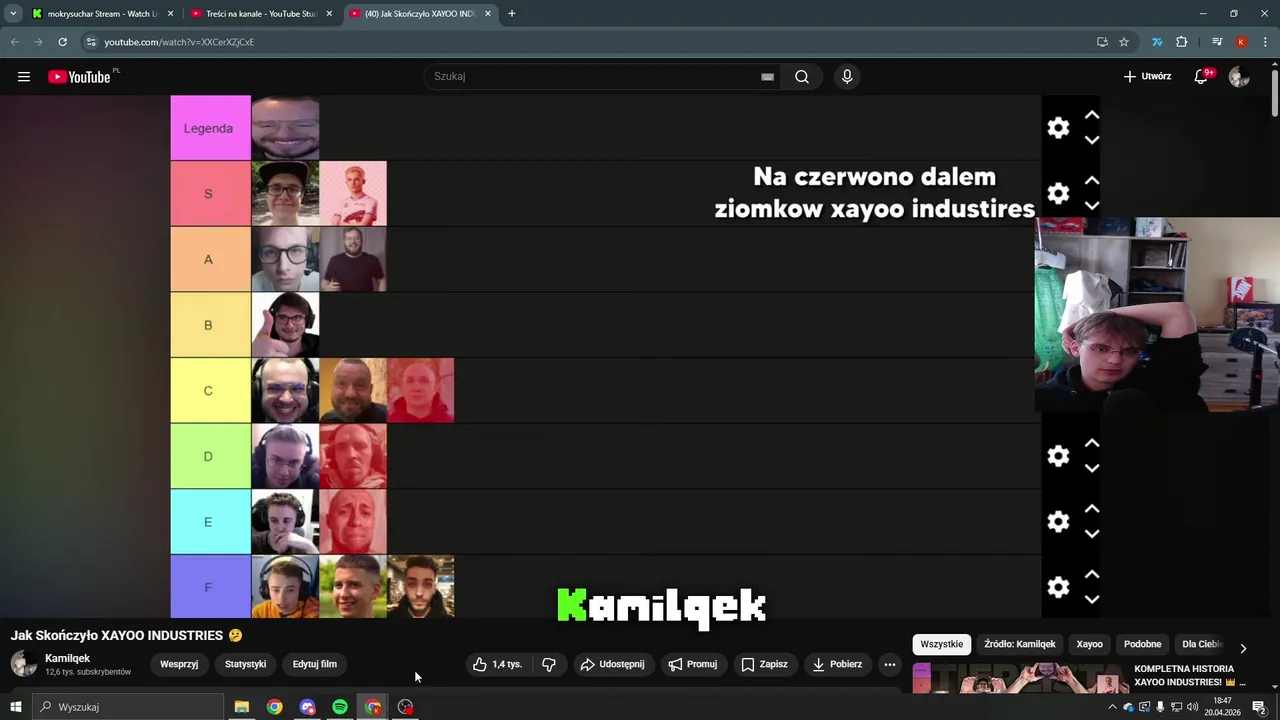Toggle Zapisz to save the video
The width and height of the screenshot is (1280, 720).
[x=764, y=664]
